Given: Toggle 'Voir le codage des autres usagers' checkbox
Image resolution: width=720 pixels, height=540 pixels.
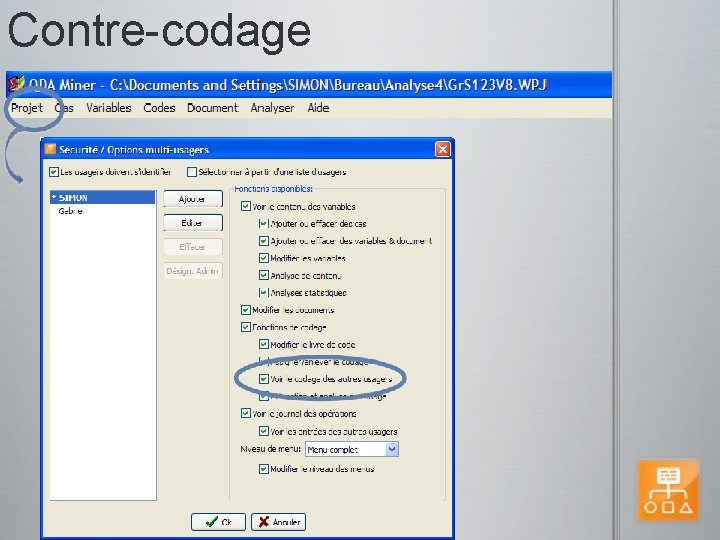Looking at the screenshot, I should (x=264, y=379).
